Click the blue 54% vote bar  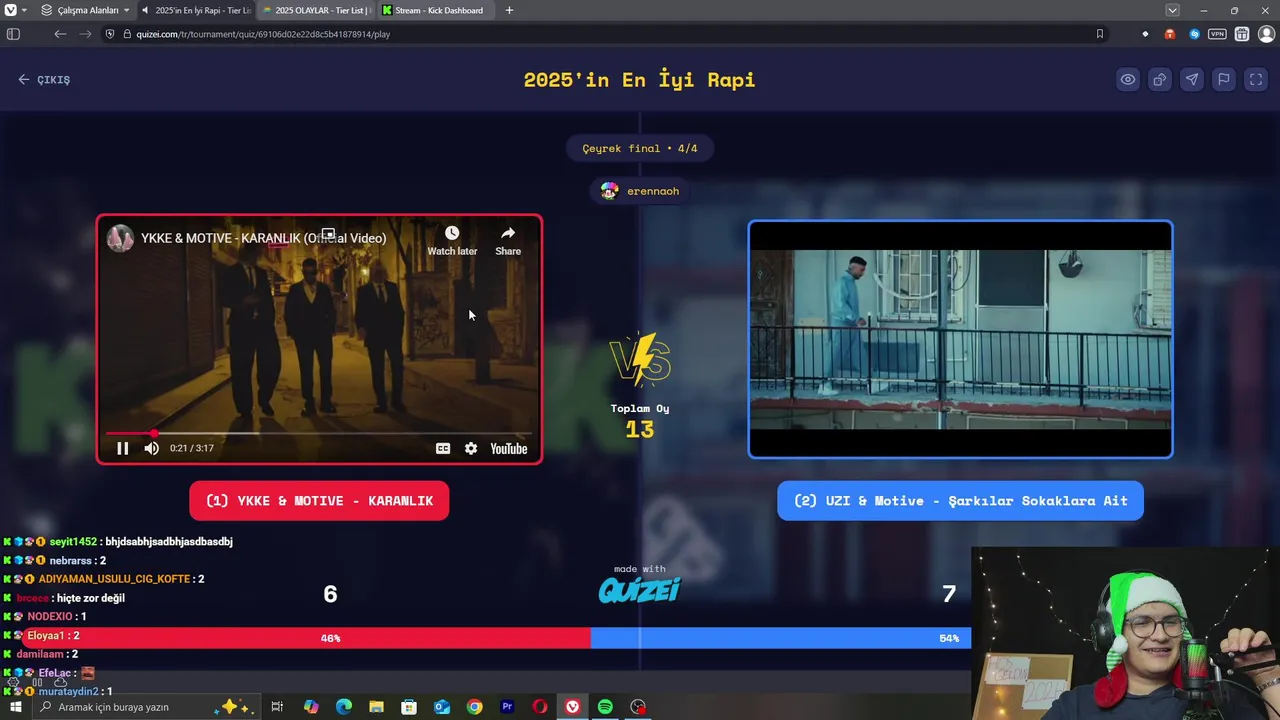(x=780, y=638)
